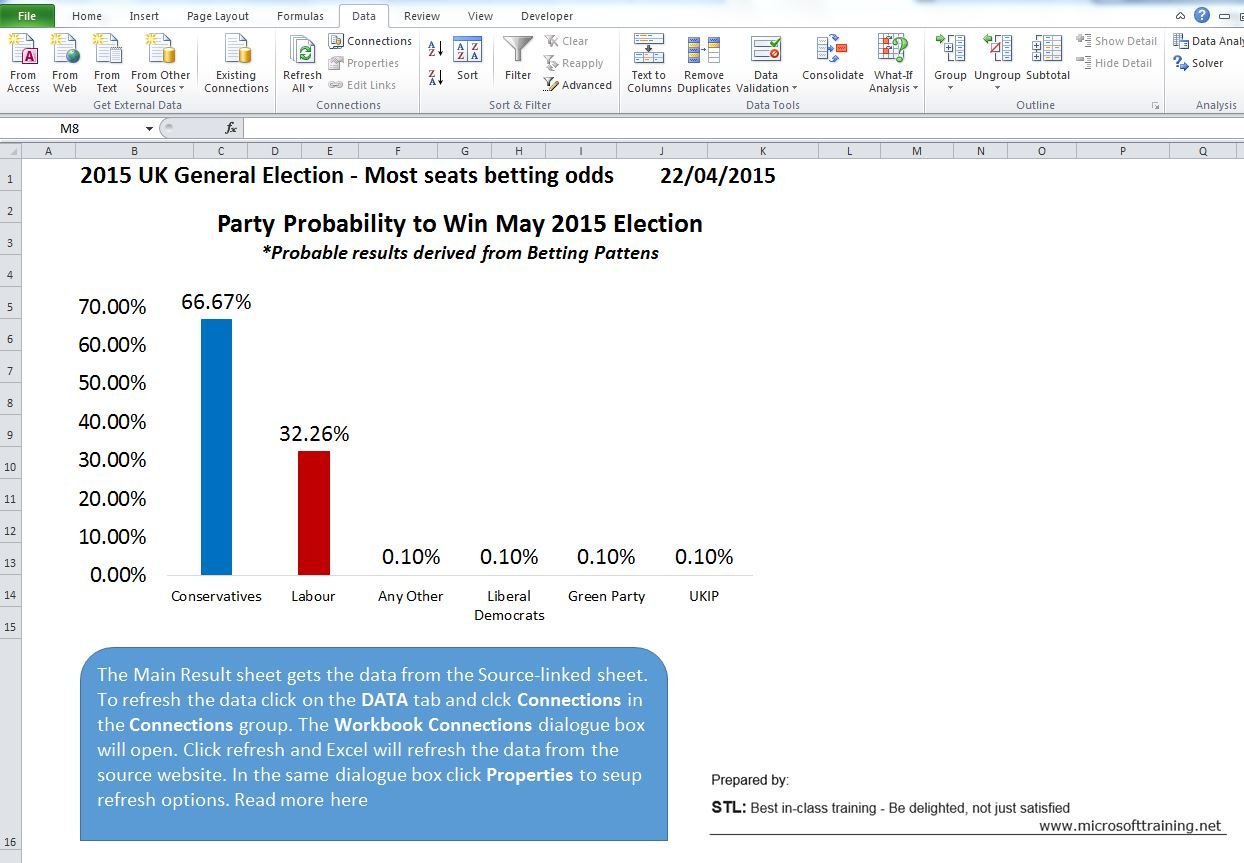Click the Advanced filter button

[578, 85]
